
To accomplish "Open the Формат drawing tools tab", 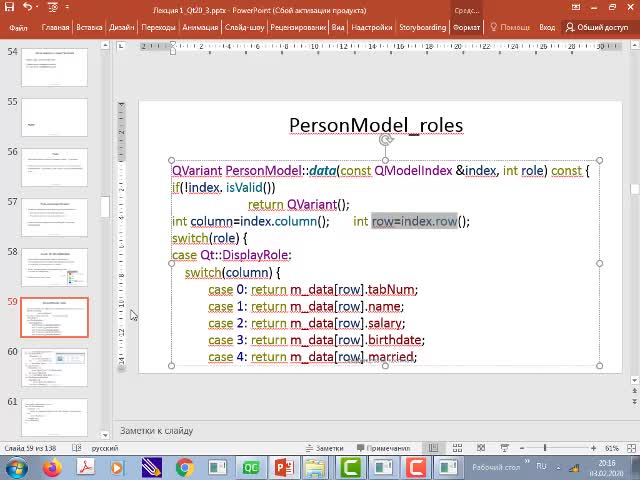I will 467,27.
